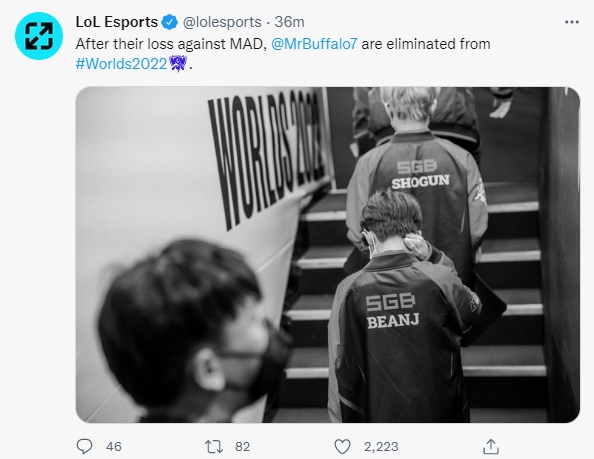Retweet using the arrows icon
This screenshot has height=459, width=594.
click(x=214, y=447)
